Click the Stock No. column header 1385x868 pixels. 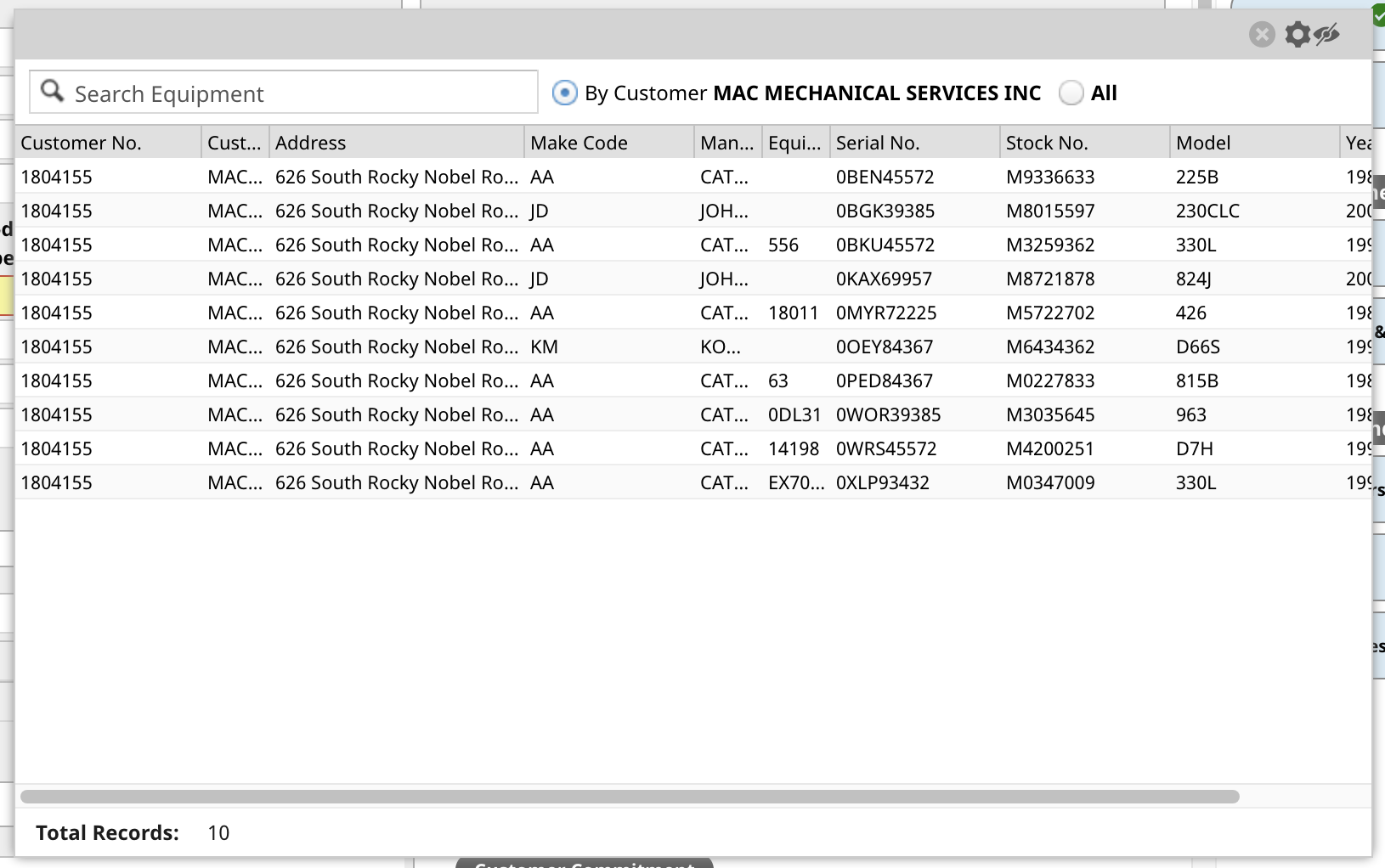coord(1085,143)
